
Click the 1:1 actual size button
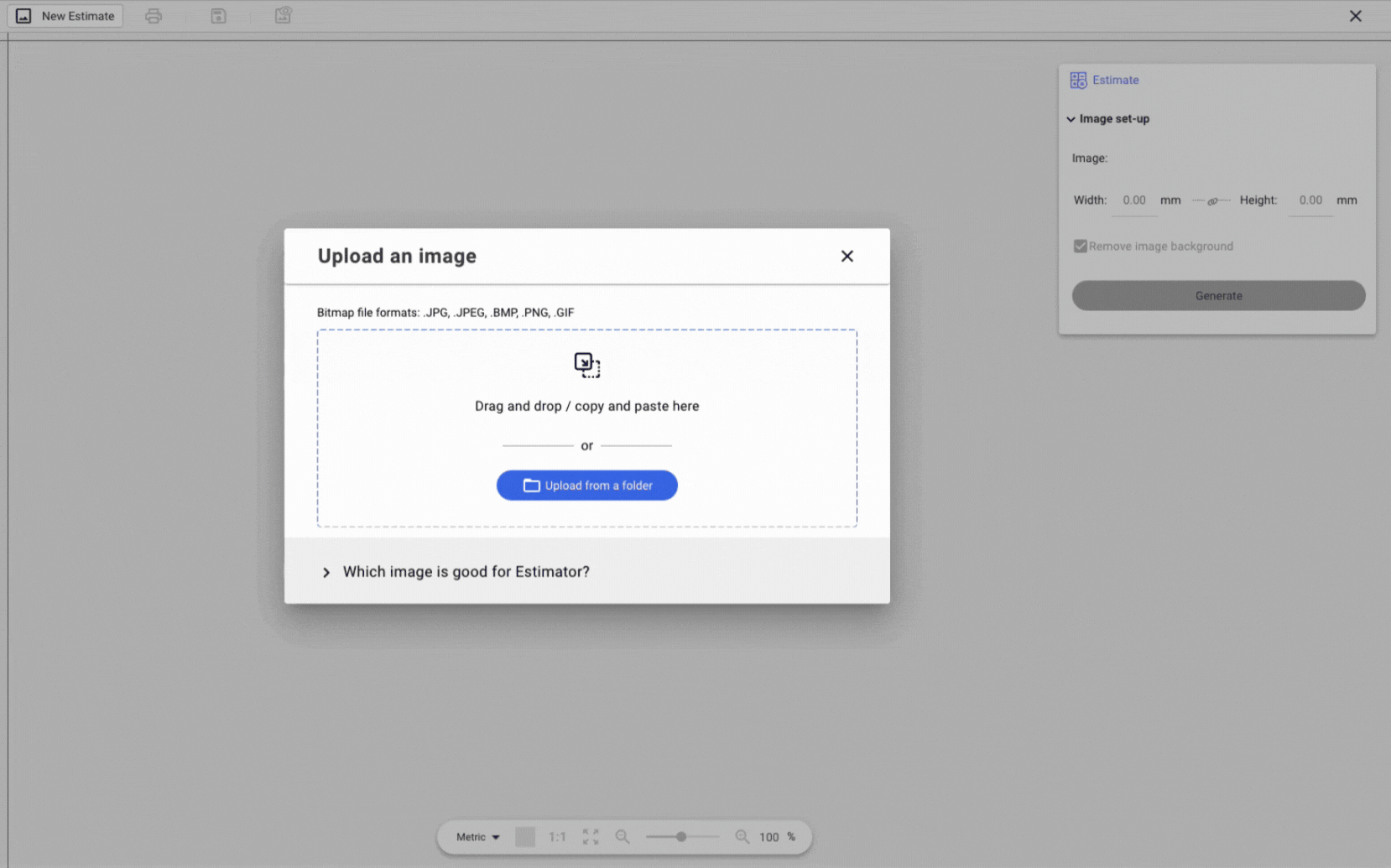(557, 837)
